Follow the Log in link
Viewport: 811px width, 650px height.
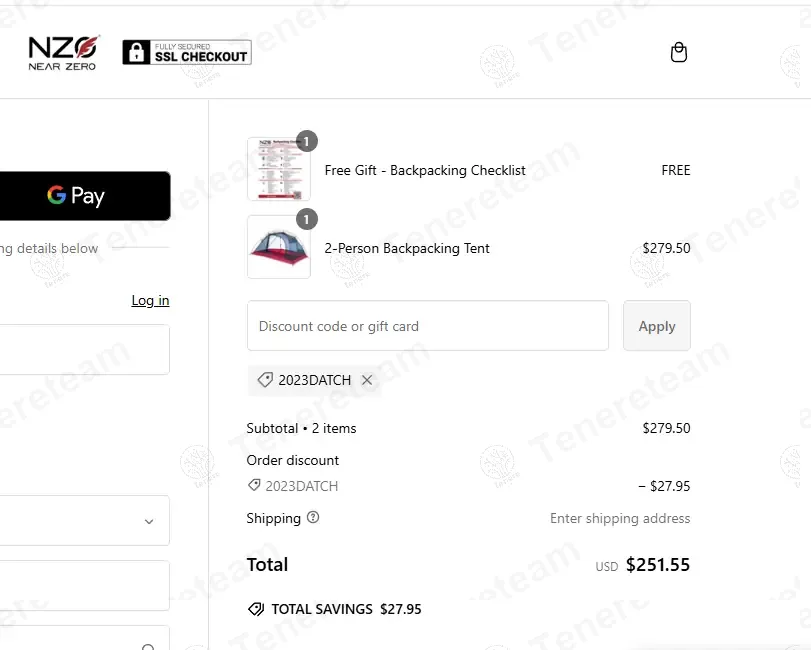click(x=150, y=300)
